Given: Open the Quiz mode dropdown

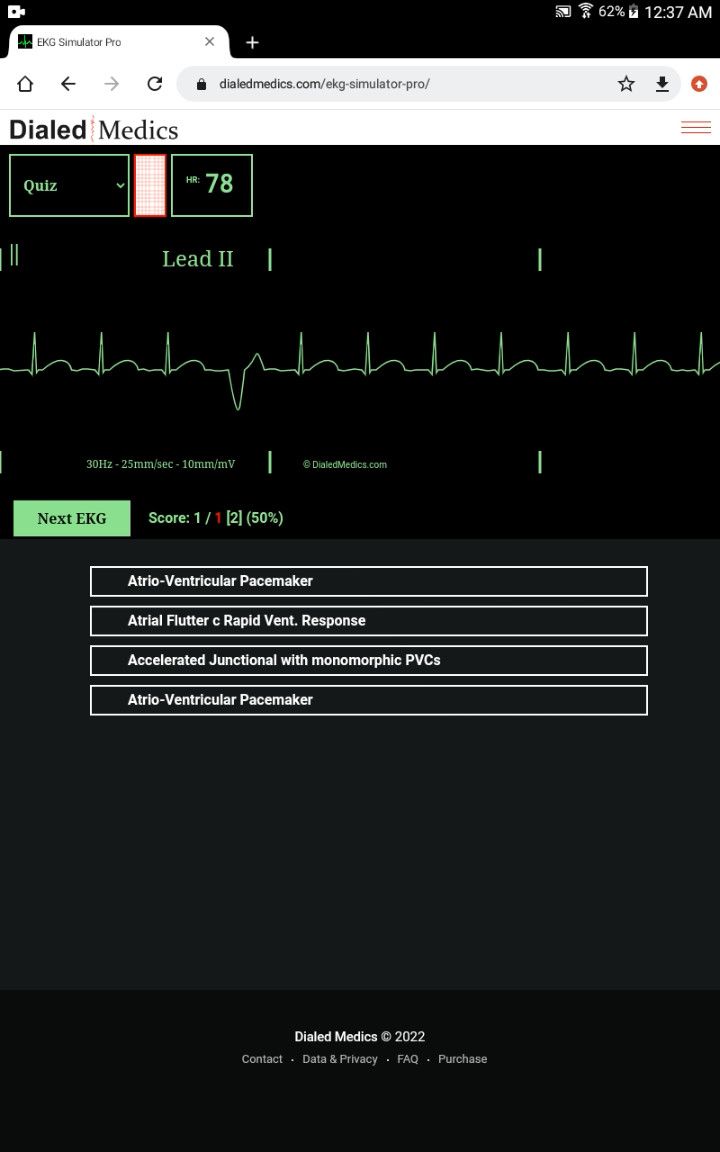Looking at the screenshot, I should pos(69,185).
